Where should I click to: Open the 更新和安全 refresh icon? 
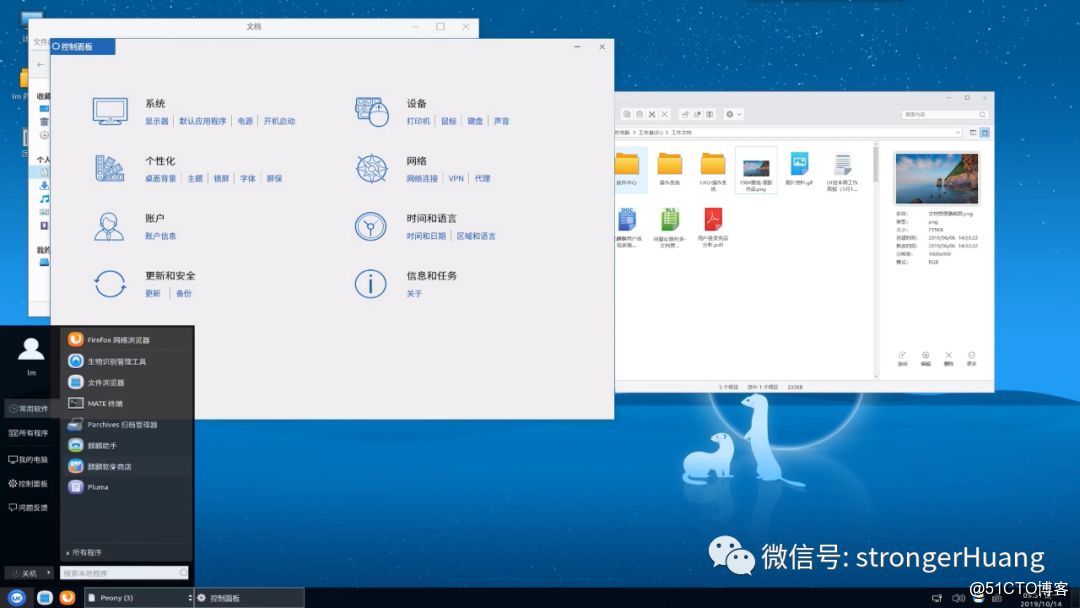coord(110,284)
